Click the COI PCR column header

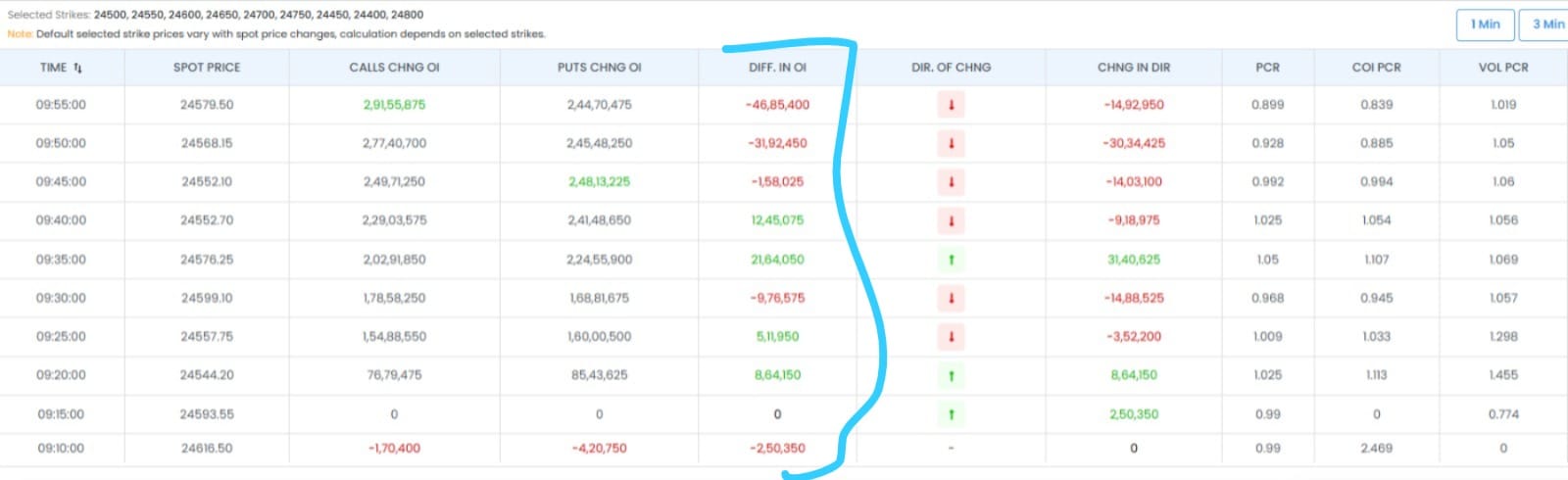point(1376,68)
